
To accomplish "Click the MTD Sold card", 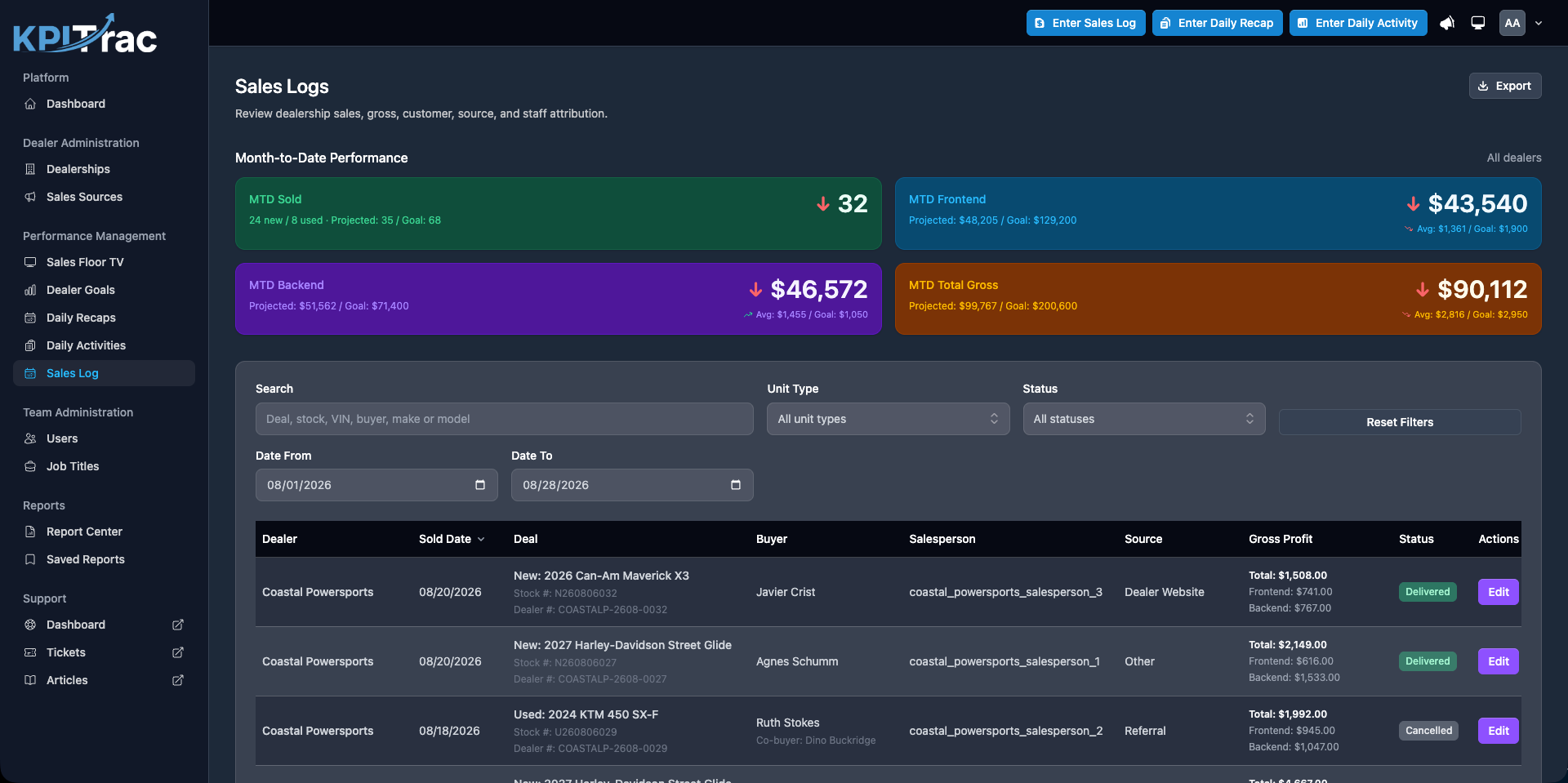I will pos(559,213).
